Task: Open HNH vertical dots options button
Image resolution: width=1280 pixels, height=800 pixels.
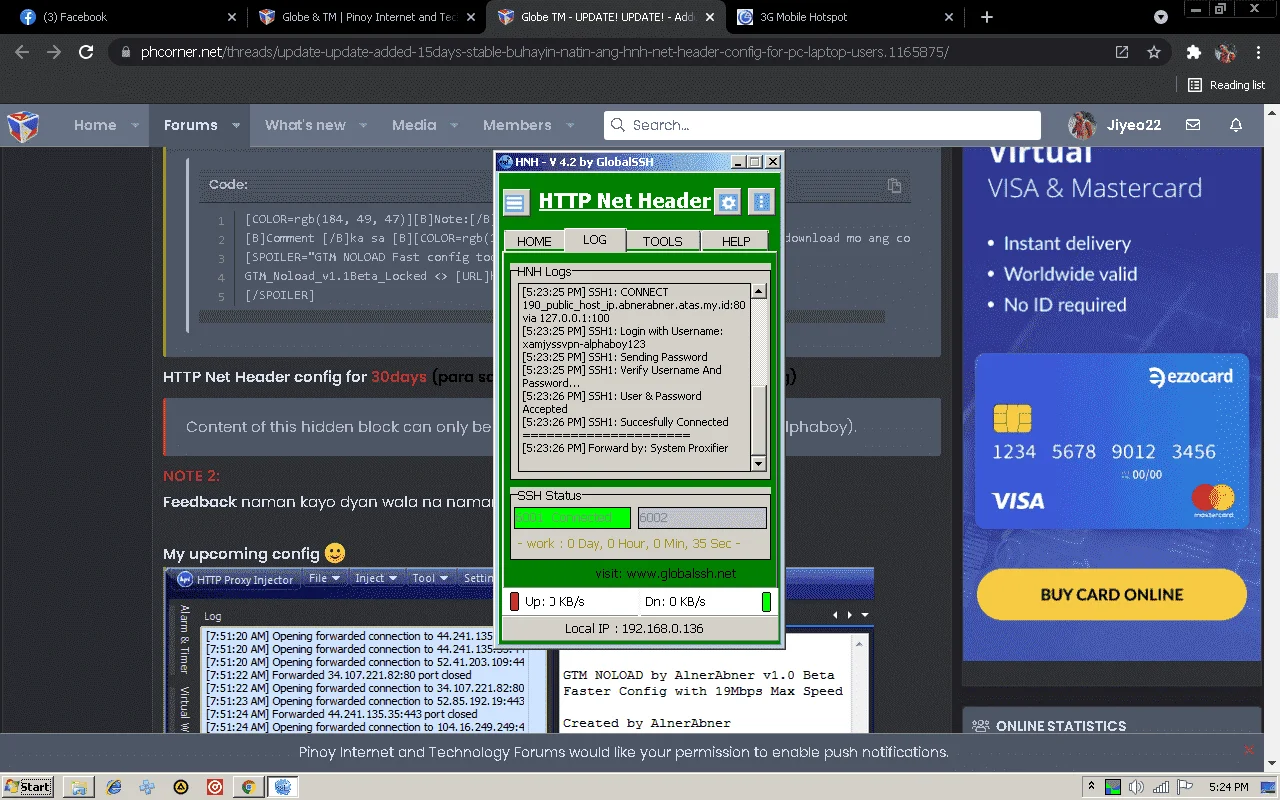Action: tap(762, 203)
